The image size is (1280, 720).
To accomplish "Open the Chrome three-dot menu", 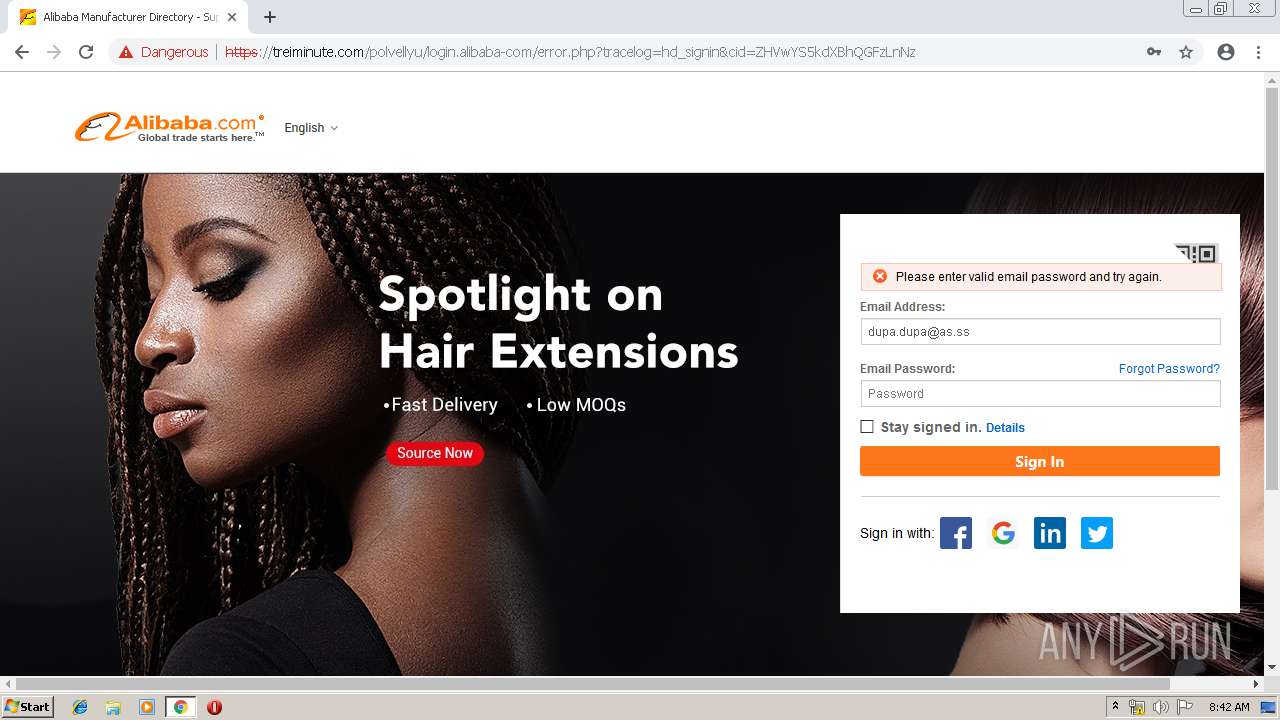I will (1258, 52).
